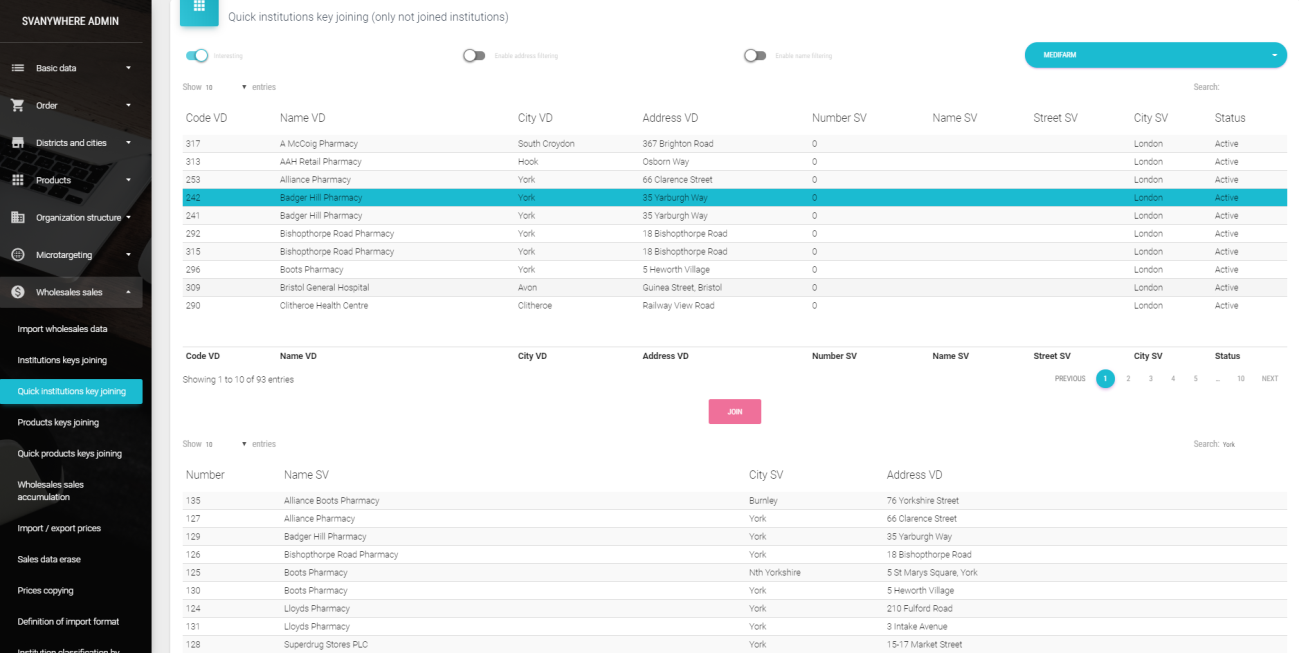The image size is (1299, 653).
Task: Click the Basic data list icon
Action: [x=17, y=68]
